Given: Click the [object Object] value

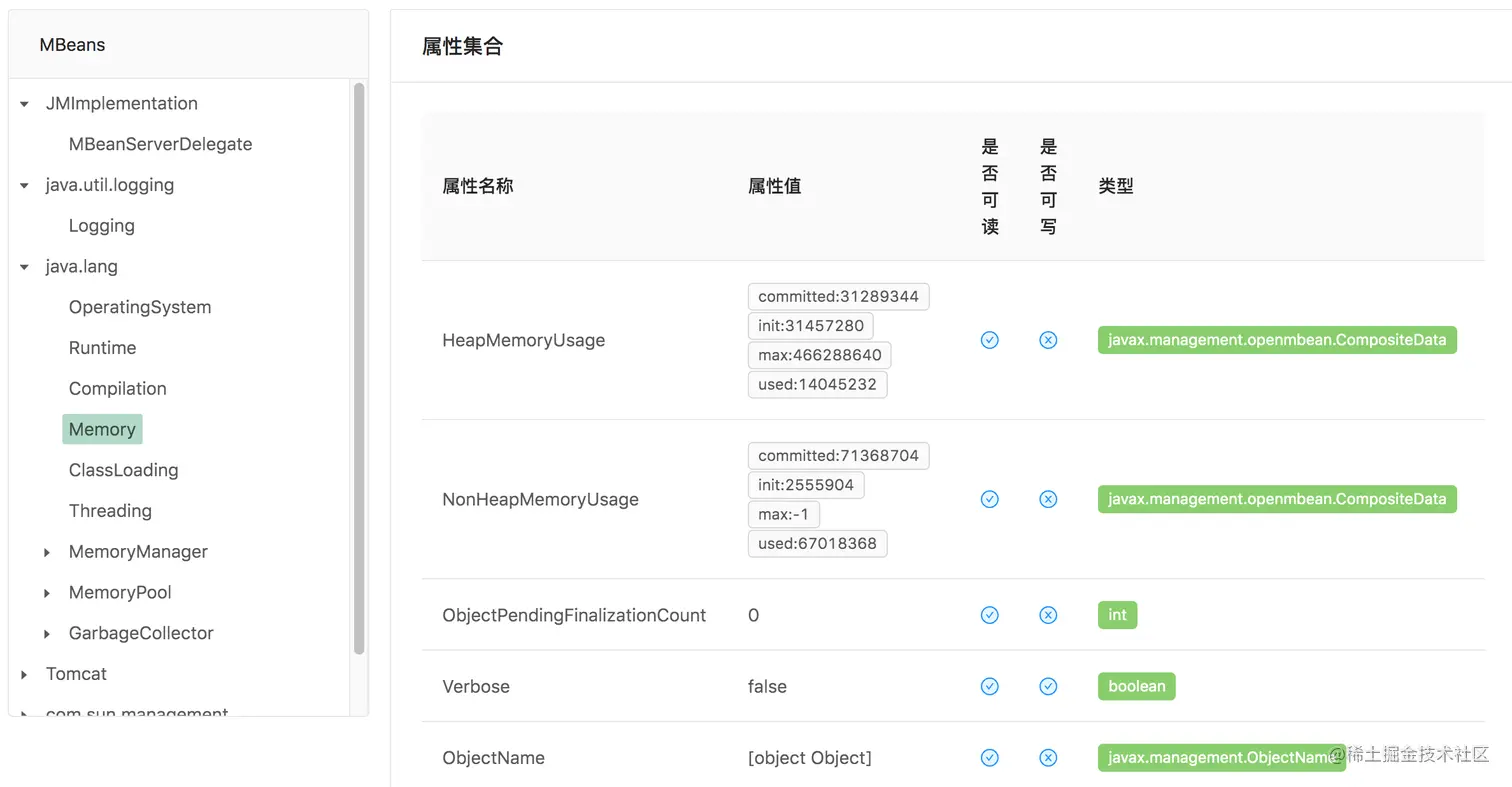Looking at the screenshot, I should (x=810, y=758).
